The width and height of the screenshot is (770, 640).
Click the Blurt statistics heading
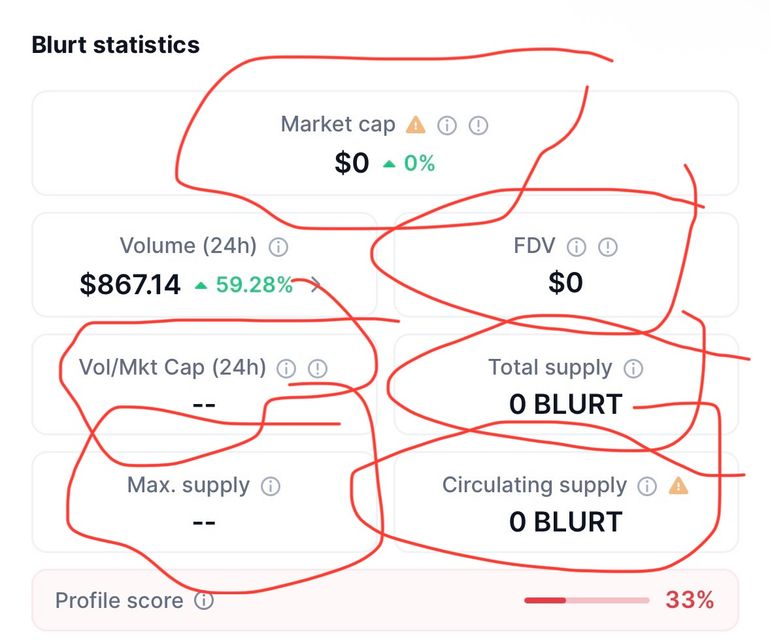pyautogui.click(x=116, y=45)
